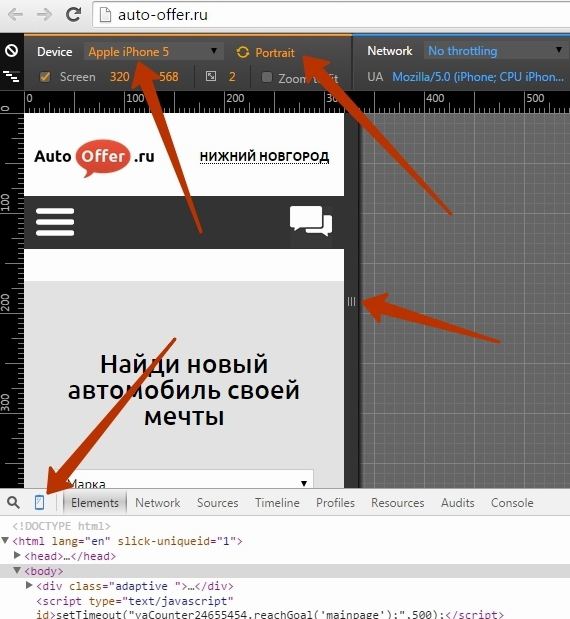Expand the head element node
Screen dimensions: 570x619
(x=17, y=555)
